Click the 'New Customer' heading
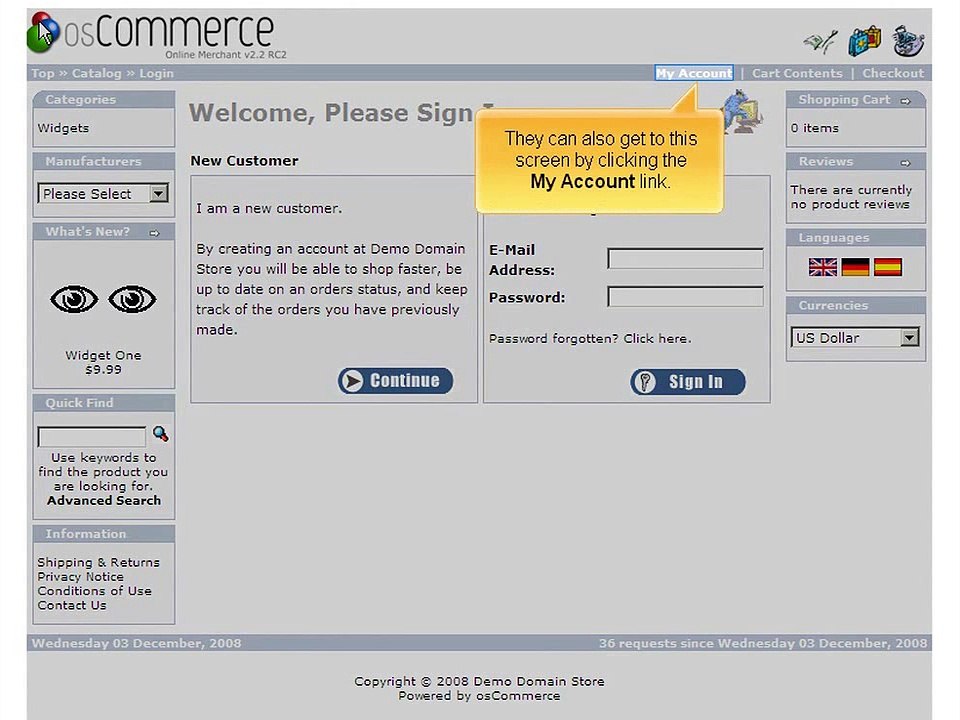 [x=244, y=161]
